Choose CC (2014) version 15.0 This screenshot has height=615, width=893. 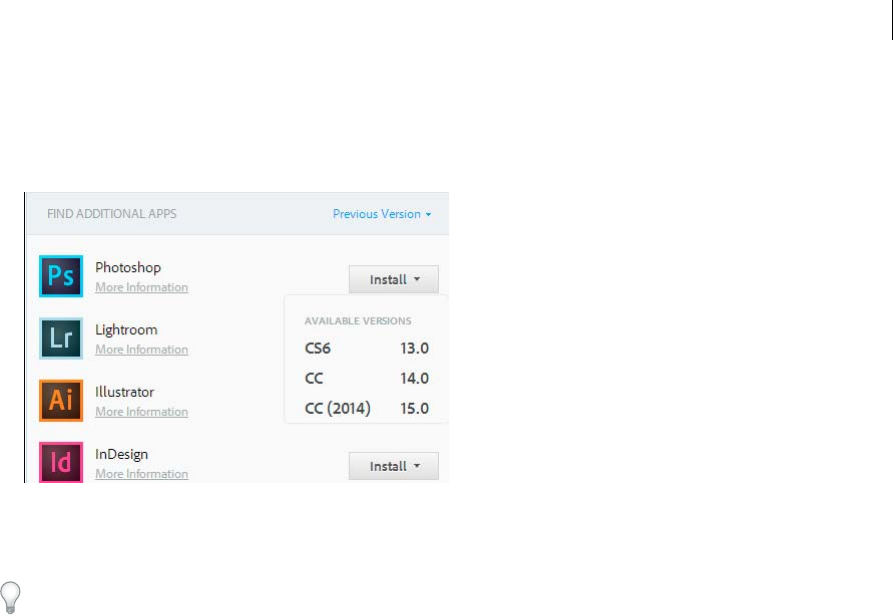[x=366, y=408]
